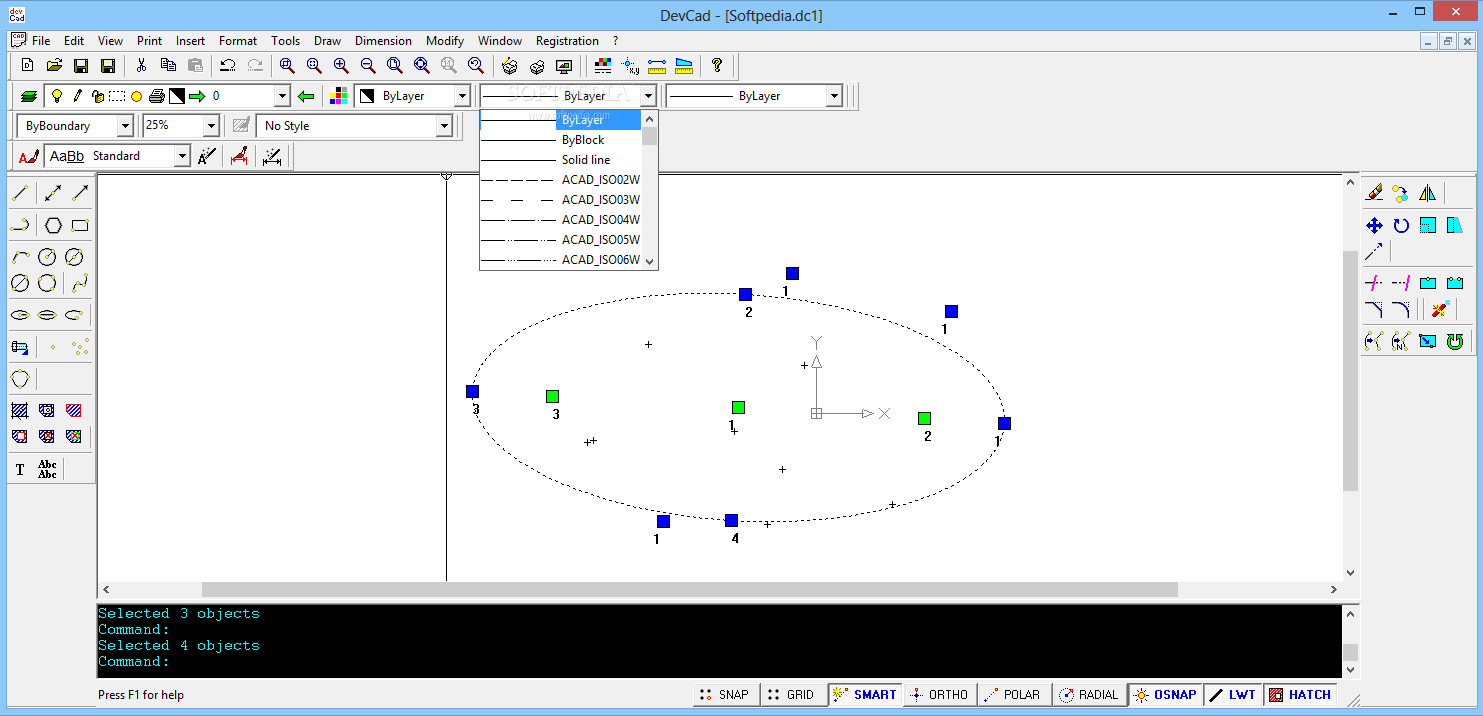This screenshot has height=716, width=1483.
Task: Select the multiline text 'Abc Abc' tool
Action: click(x=47, y=469)
